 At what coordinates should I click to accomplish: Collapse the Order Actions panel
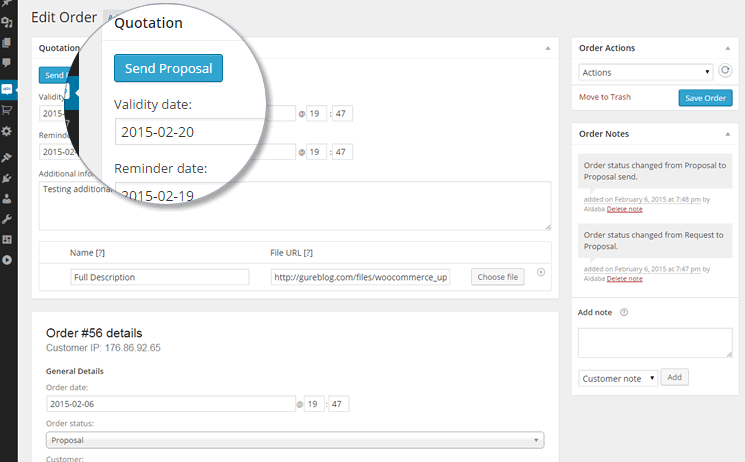[x=729, y=48]
